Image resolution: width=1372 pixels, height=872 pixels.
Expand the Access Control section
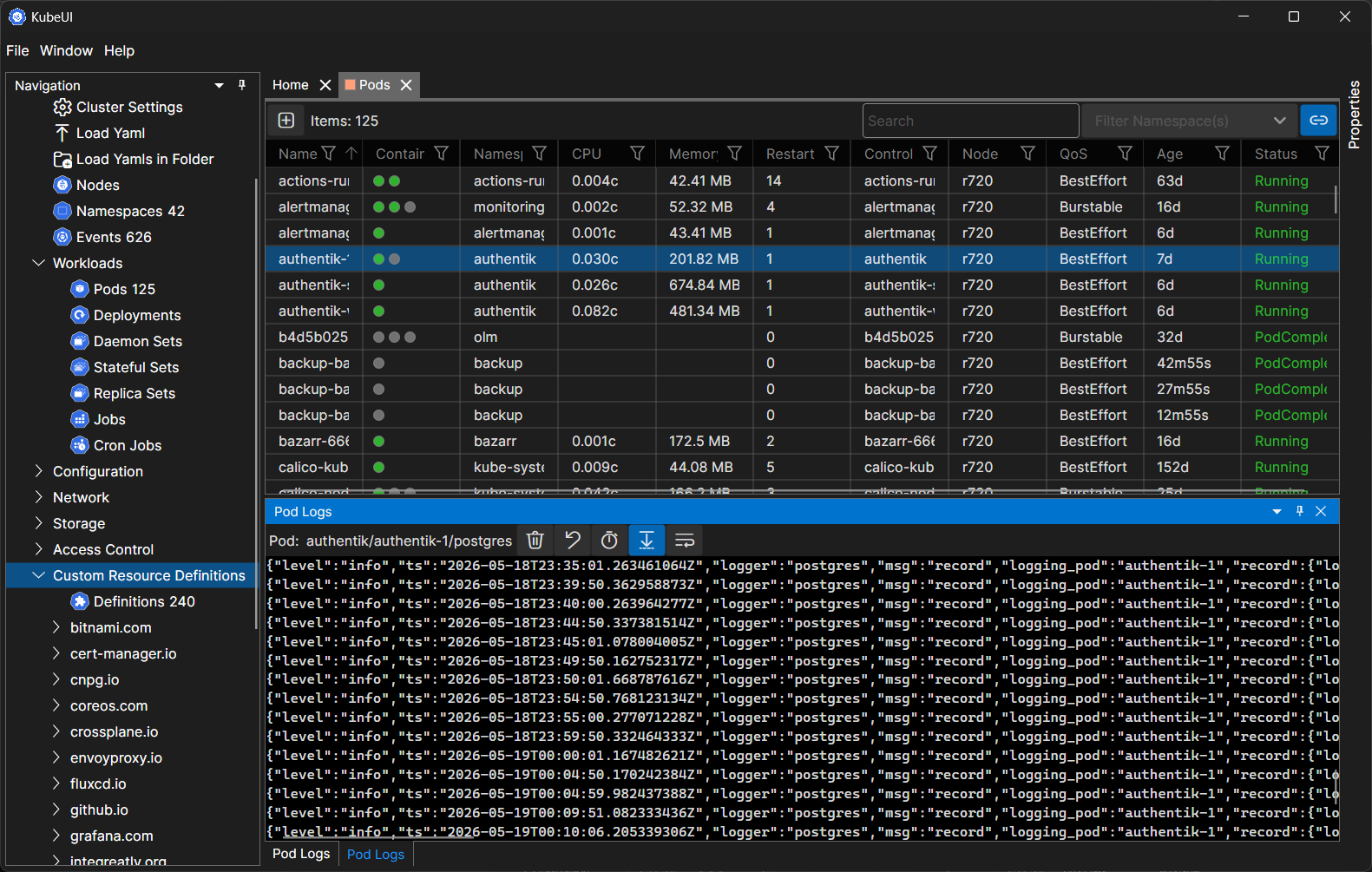(38, 549)
